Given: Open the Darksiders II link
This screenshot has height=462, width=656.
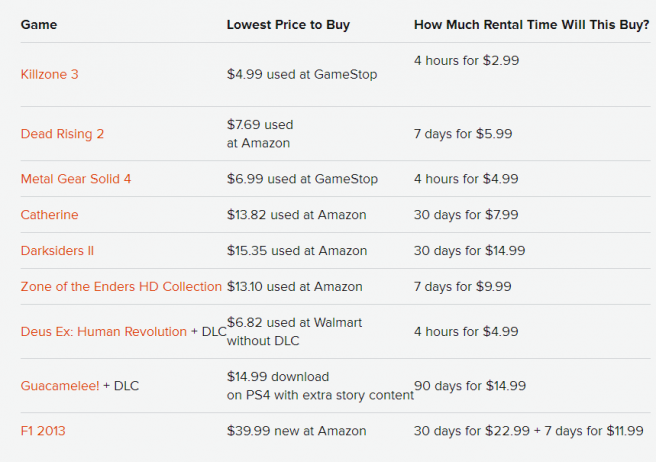Looking at the screenshot, I should point(57,251).
